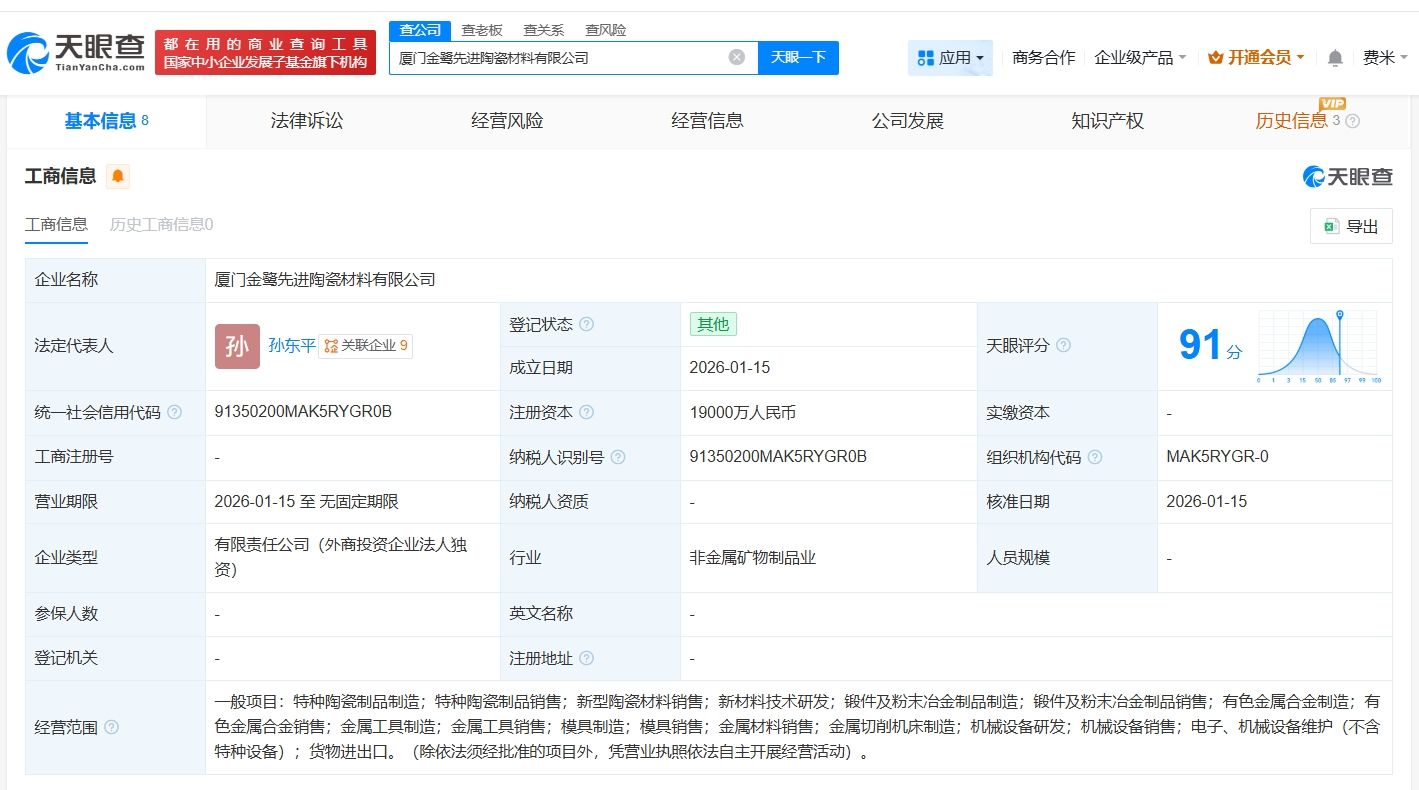Click help icon beside 登记状态
Viewport: 1419px width, 790px height.
587,325
